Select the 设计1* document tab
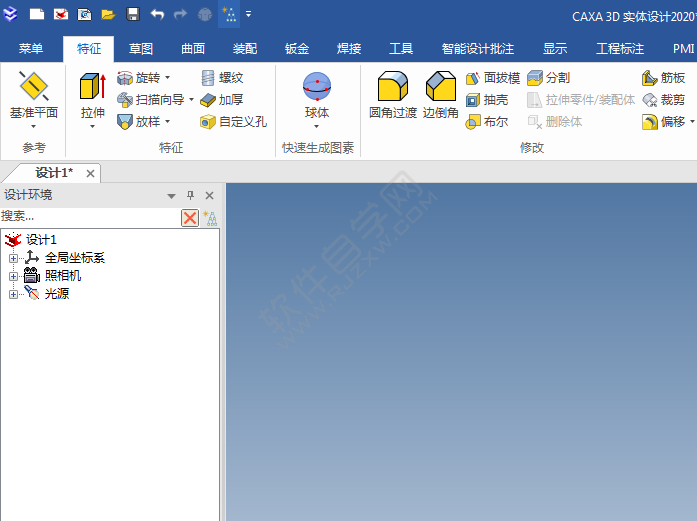This screenshot has height=521, width=697. (x=54, y=172)
